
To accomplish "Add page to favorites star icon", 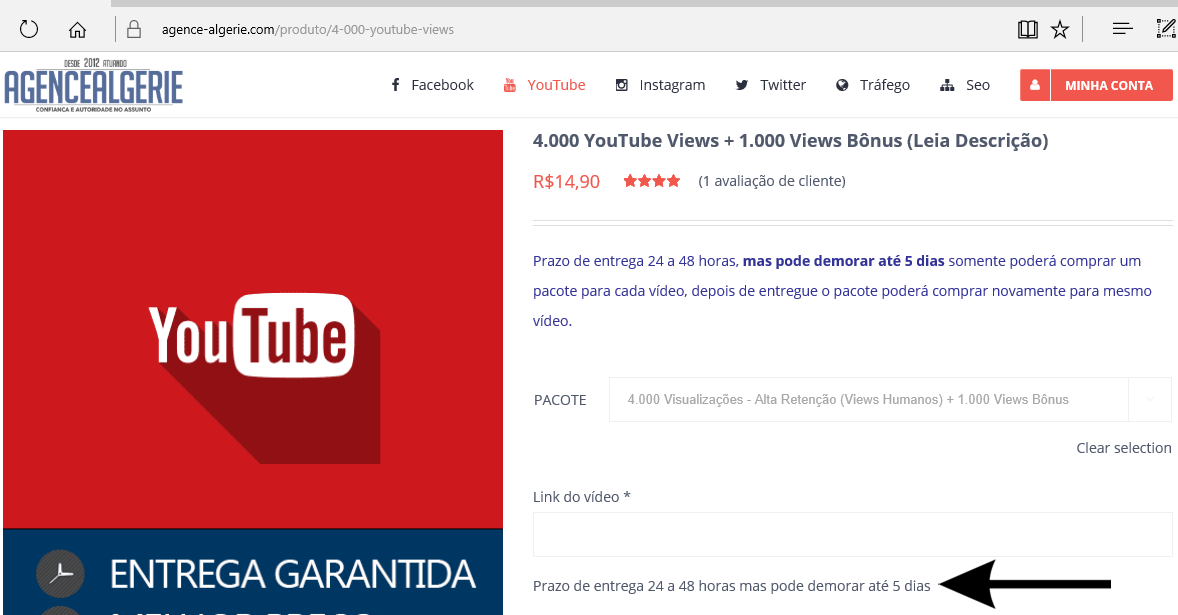I will [1060, 29].
